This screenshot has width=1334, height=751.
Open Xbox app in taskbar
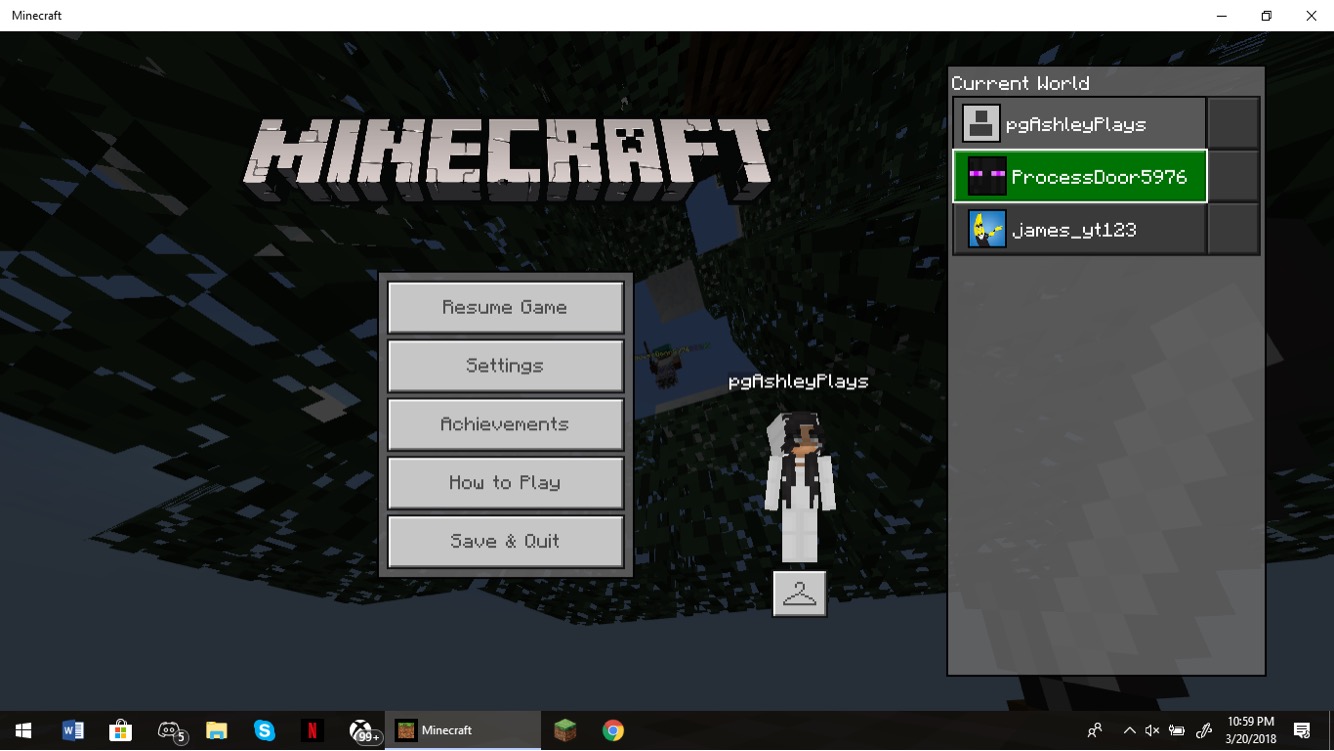click(x=361, y=731)
